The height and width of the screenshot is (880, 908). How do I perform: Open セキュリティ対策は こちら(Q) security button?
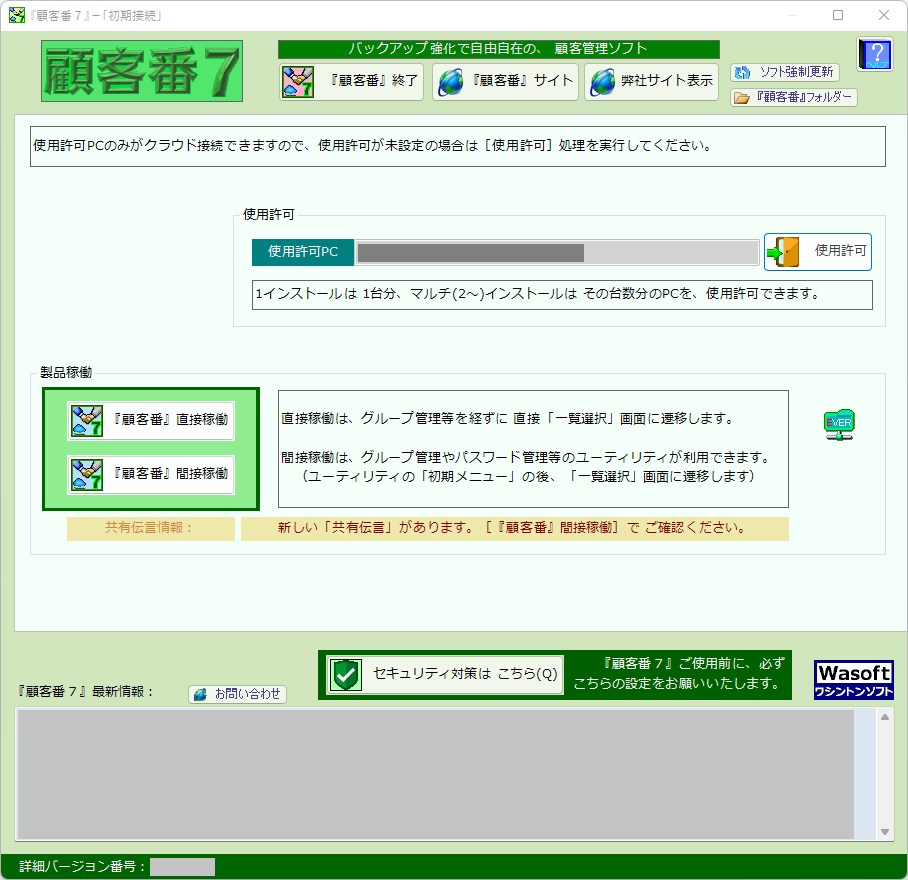(x=444, y=674)
